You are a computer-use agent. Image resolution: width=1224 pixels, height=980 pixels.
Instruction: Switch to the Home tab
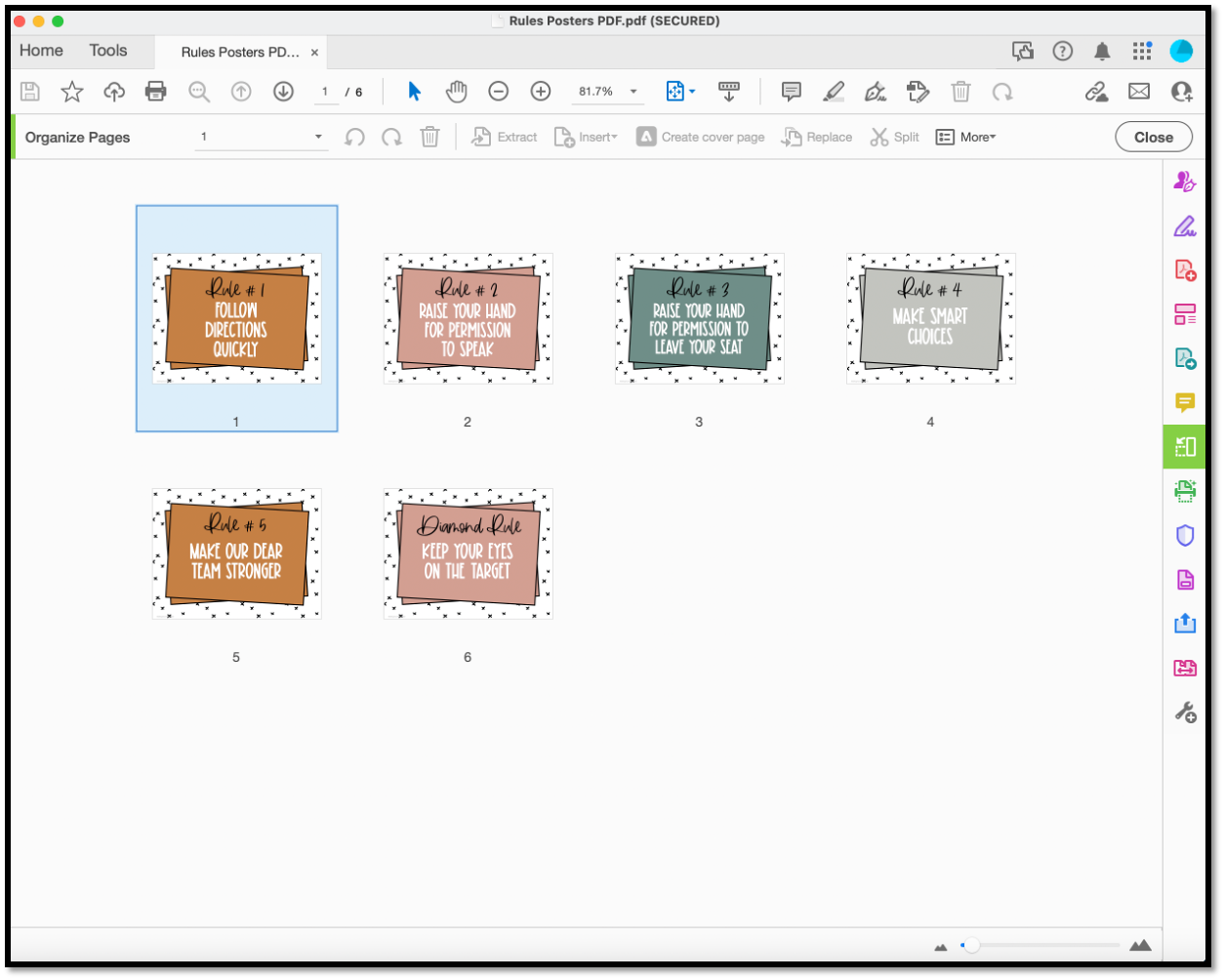coord(41,51)
